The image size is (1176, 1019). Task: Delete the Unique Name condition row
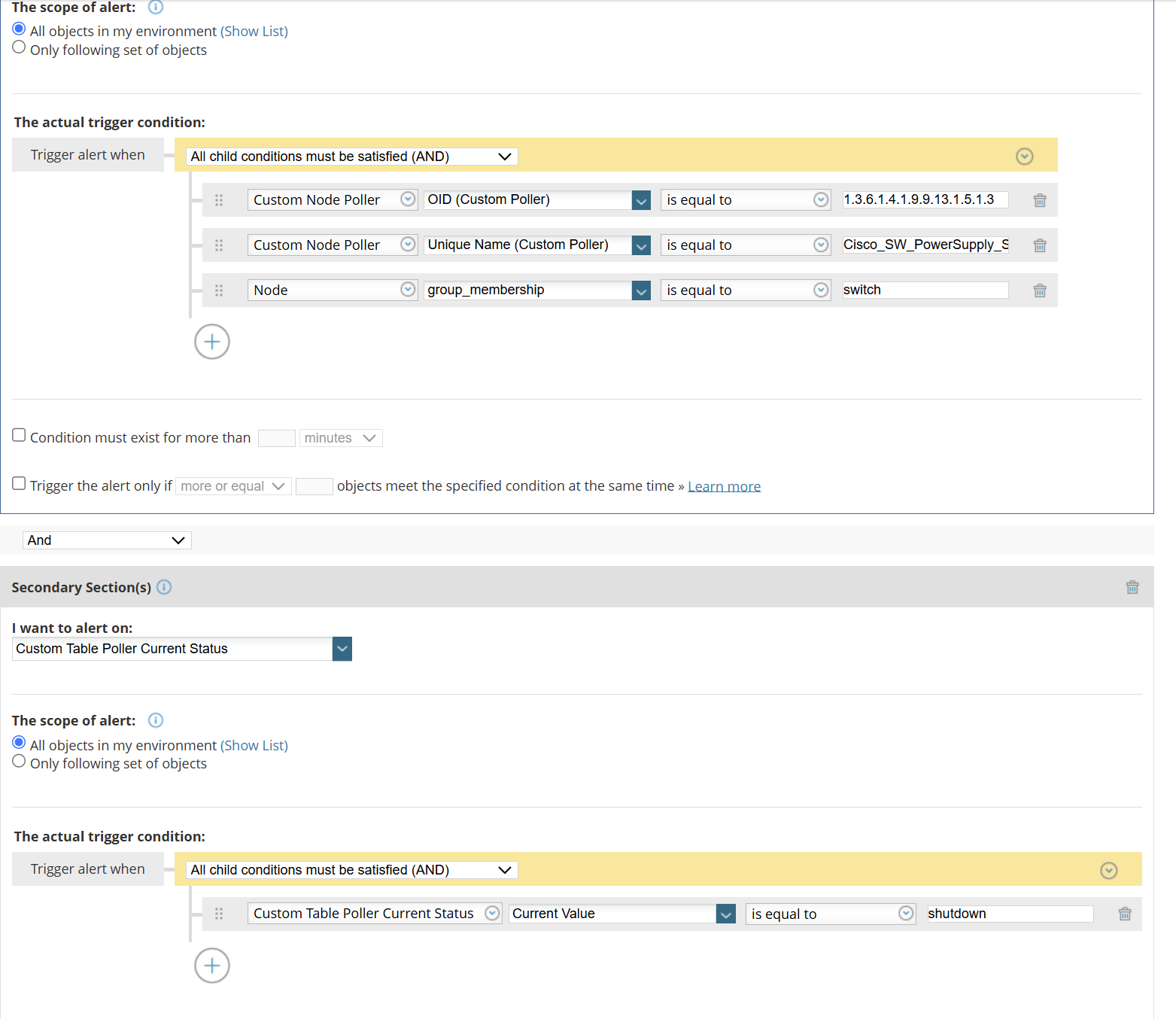(1040, 245)
